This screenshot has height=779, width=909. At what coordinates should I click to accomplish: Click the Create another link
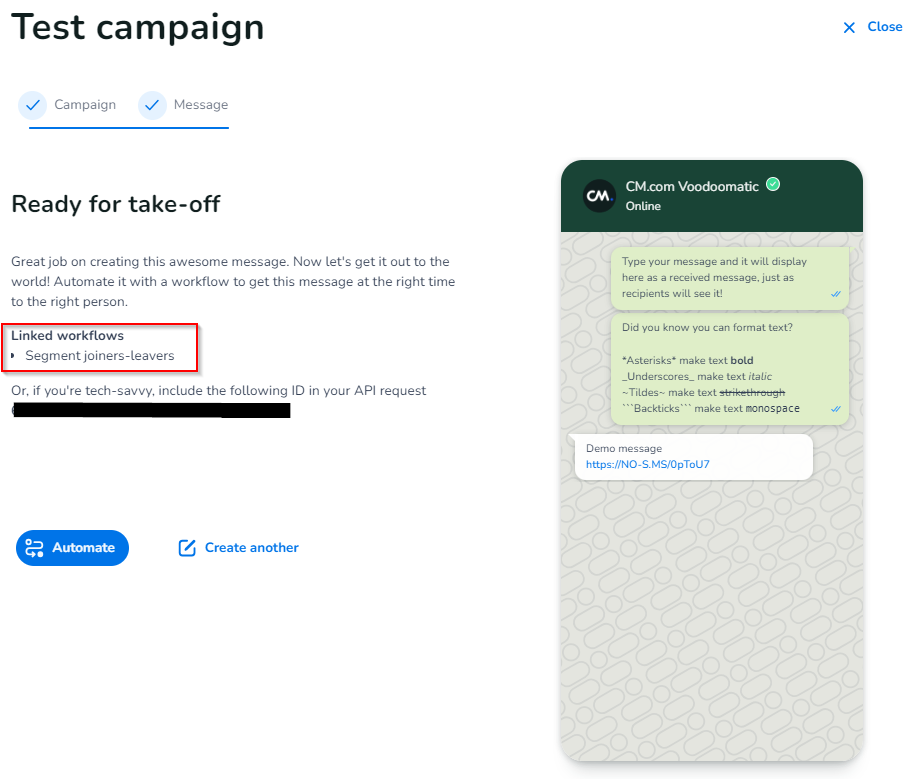(251, 548)
